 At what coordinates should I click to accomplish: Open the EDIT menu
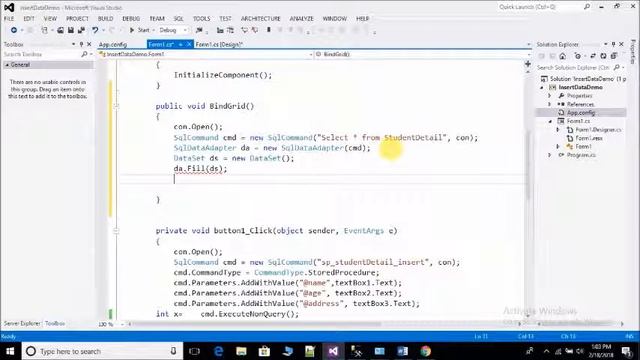(29, 19)
